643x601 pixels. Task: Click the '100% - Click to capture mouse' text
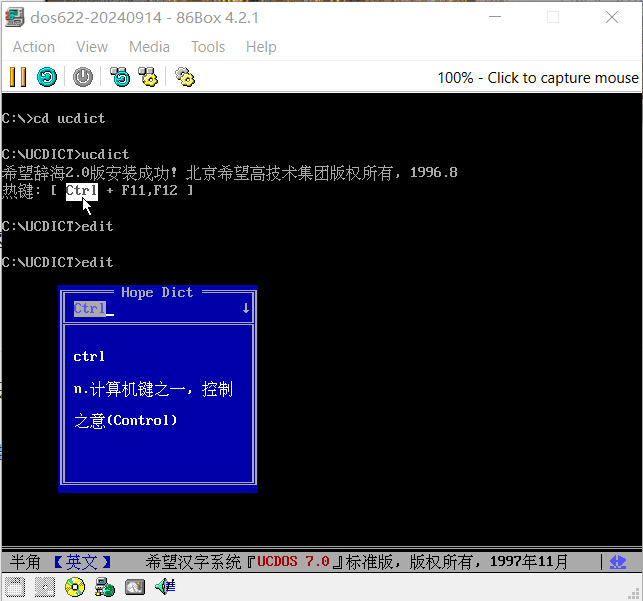tap(538, 77)
